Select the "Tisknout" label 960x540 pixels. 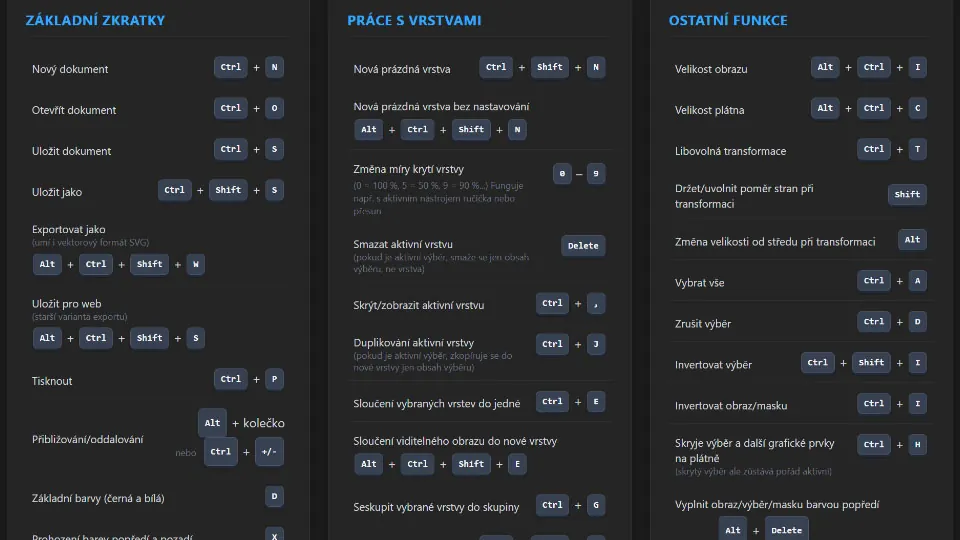[x=52, y=381]
